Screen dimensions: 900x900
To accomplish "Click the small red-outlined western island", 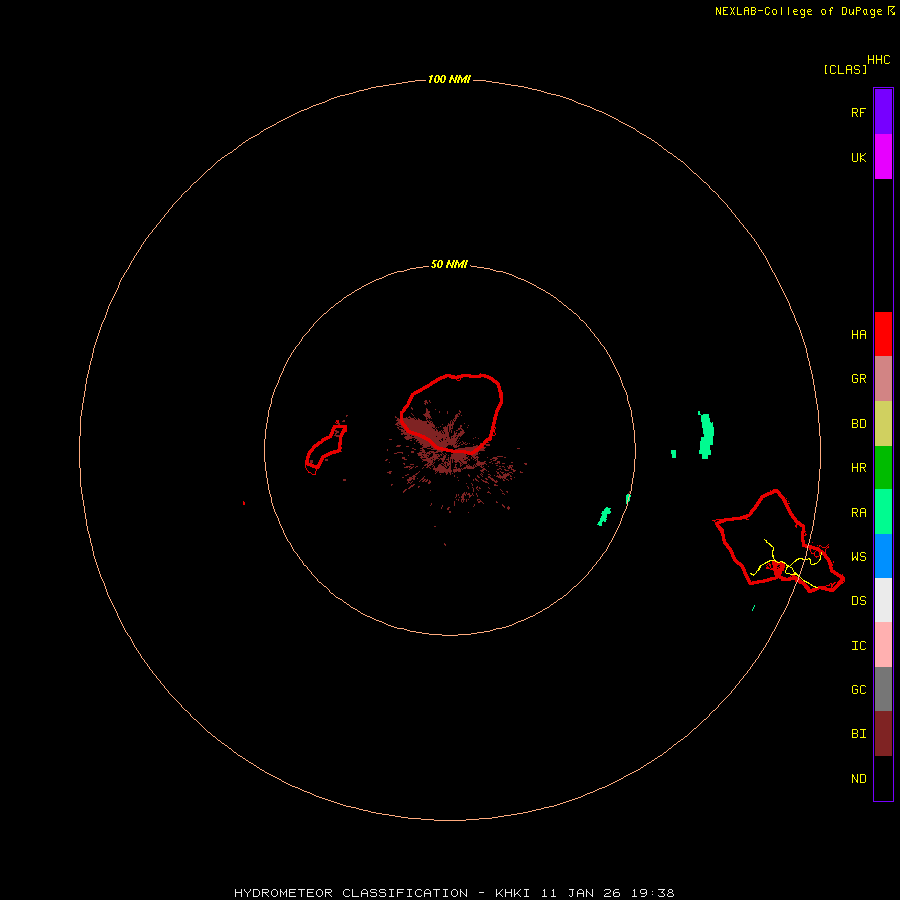I will pyautogui.click(x=325, y=449).
